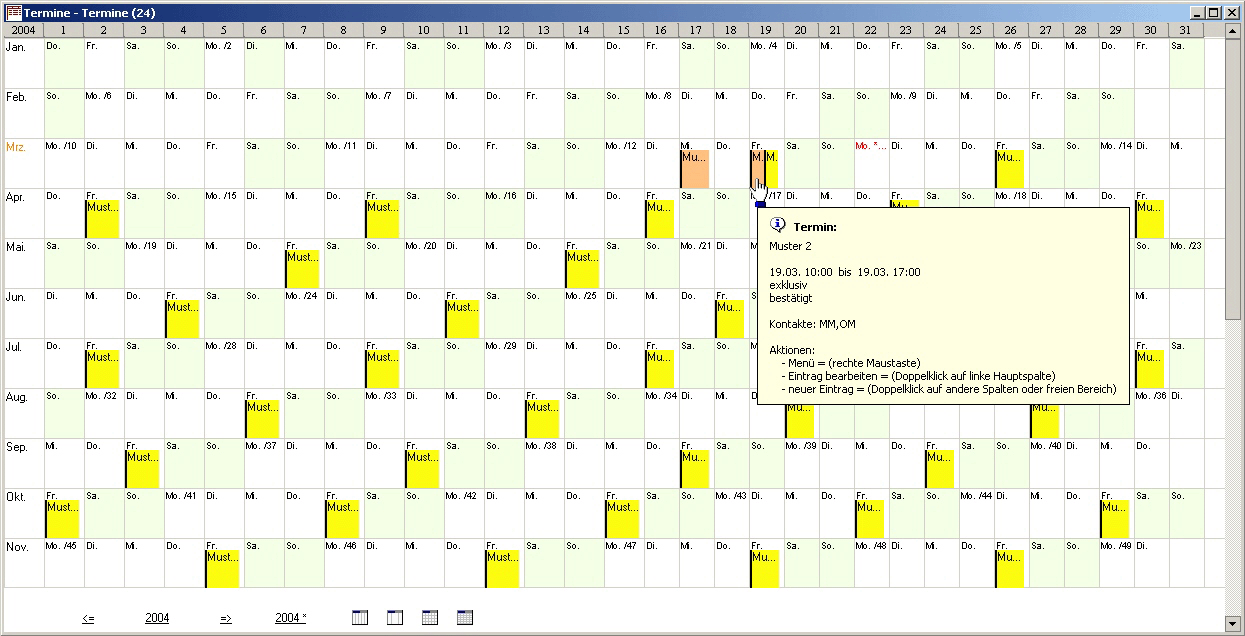Click the leftmost column-view icon in bottom bar
The width and height of the screenshot is (1245, 636).
360,618
